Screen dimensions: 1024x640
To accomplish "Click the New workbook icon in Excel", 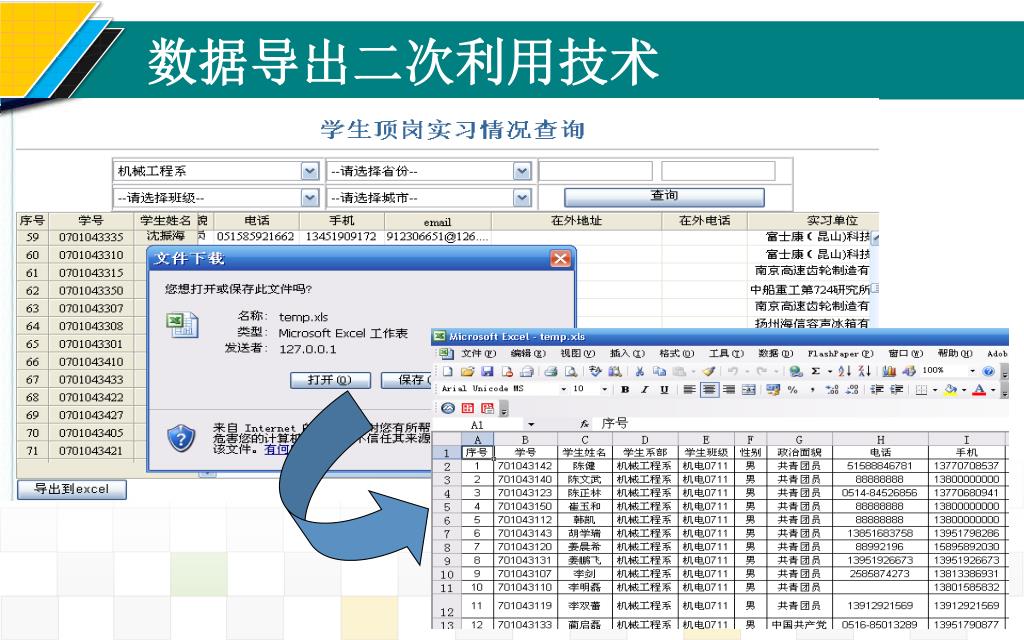I will (x=447, y=372).
